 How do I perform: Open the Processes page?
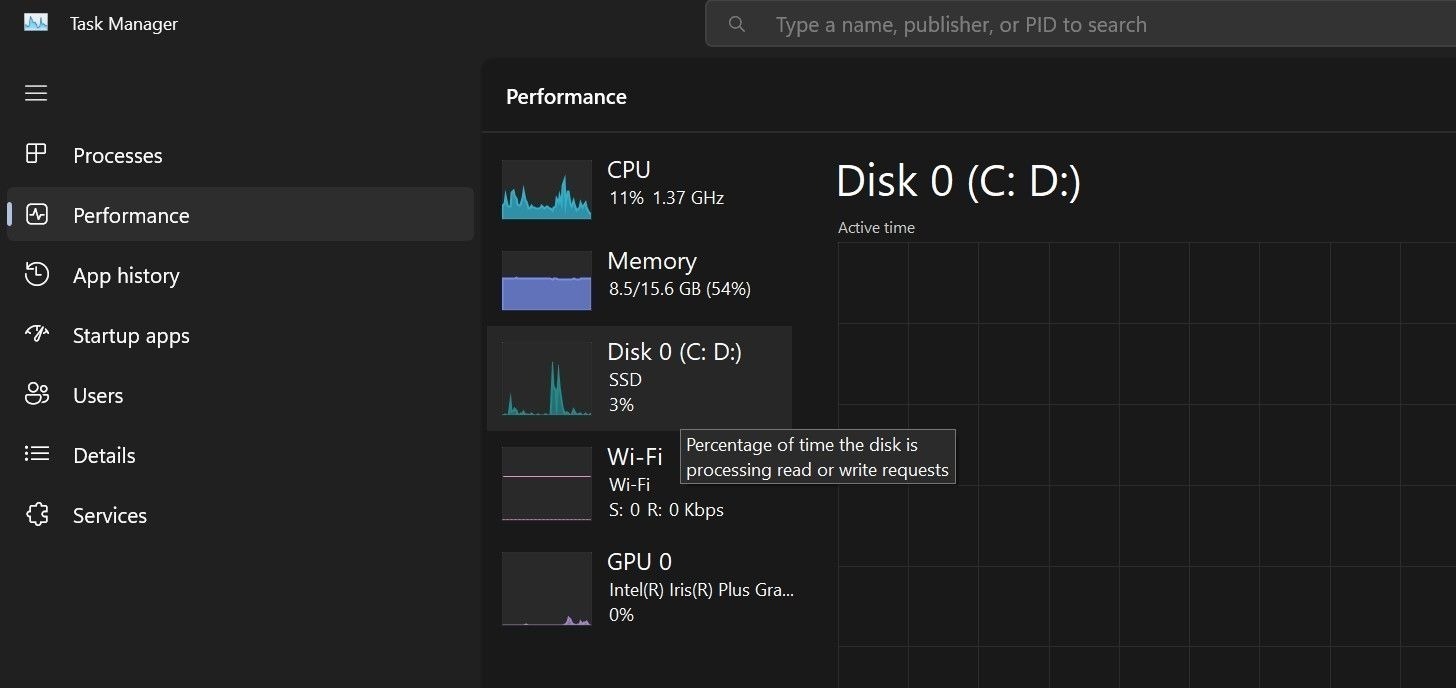[x=240, y=155]
